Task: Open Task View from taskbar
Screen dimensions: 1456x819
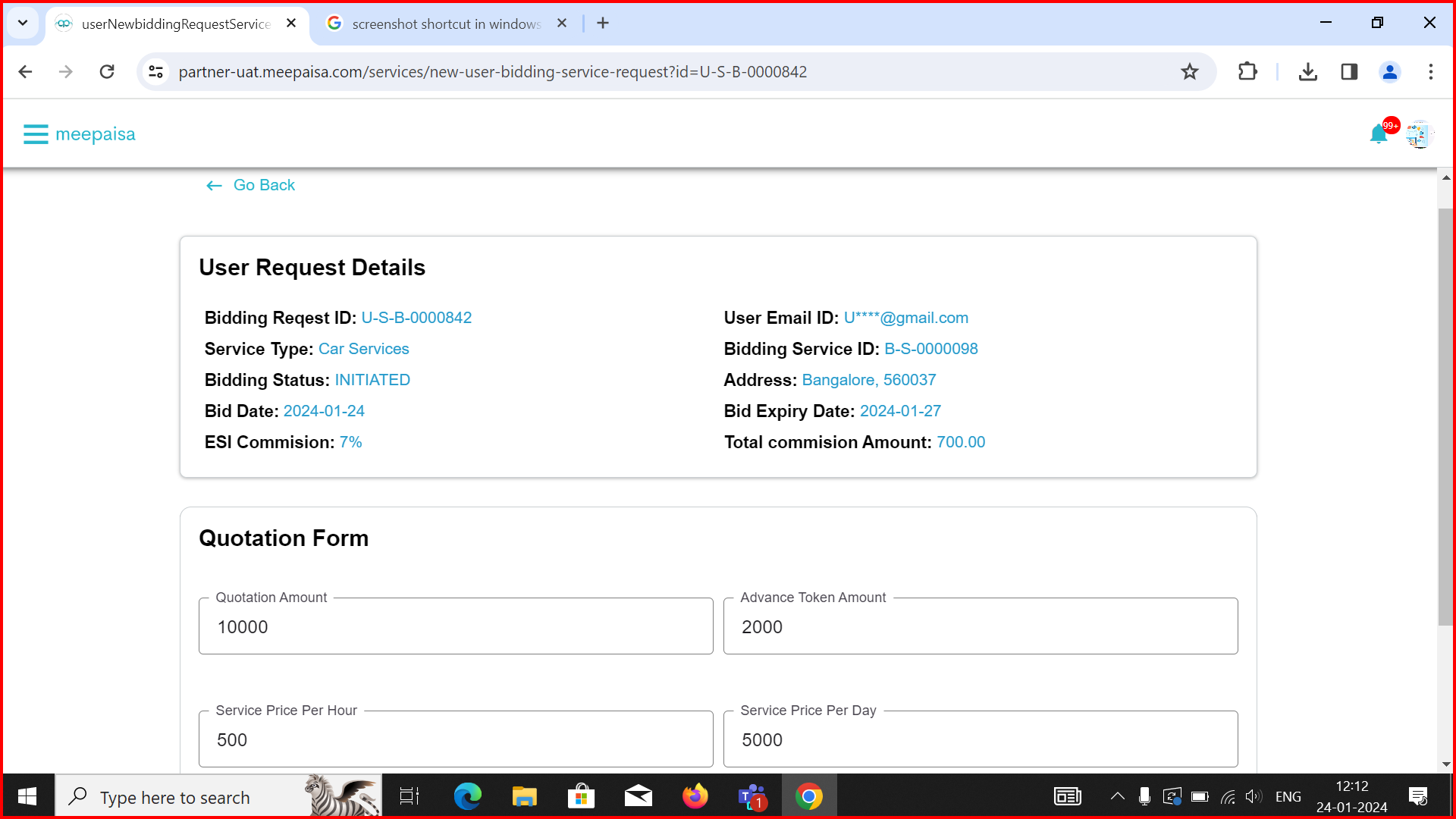Action: (409, 796)
